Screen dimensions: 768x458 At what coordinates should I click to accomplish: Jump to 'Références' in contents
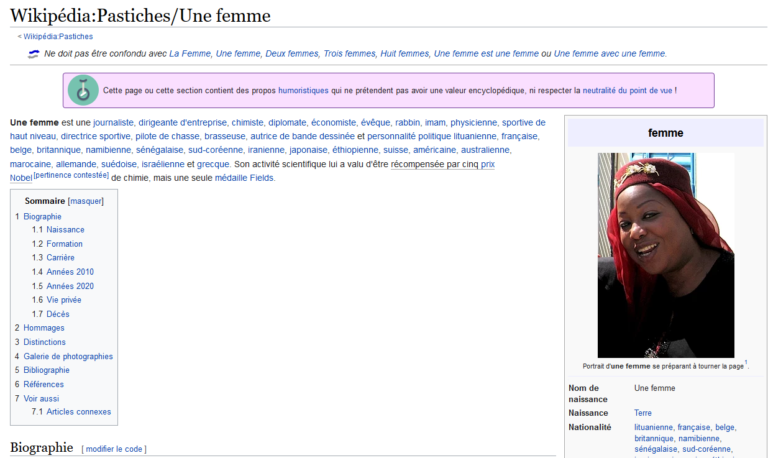coord(44,384)
